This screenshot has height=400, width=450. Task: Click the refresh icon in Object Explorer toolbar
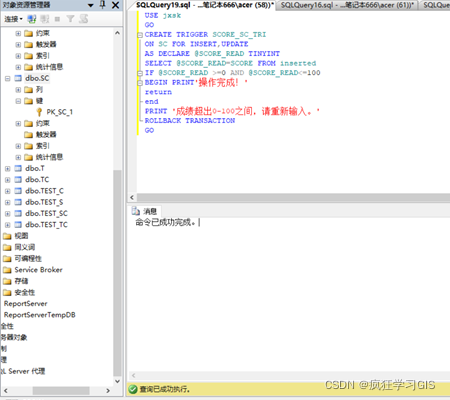click(83, 19)
